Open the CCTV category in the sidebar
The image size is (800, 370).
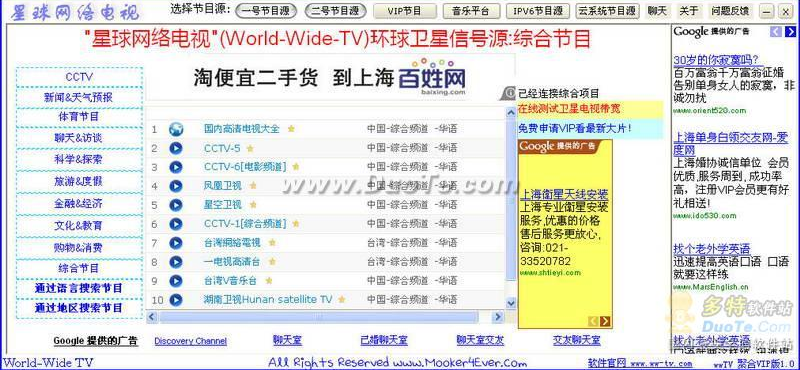click(x=80, y=77)
